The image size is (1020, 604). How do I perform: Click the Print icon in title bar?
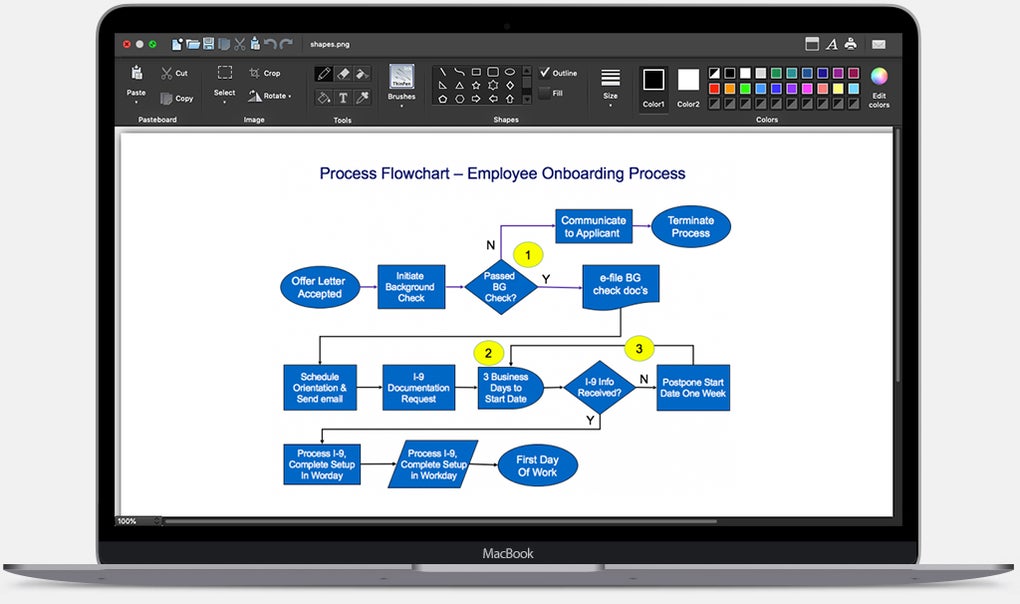[850, 44]
